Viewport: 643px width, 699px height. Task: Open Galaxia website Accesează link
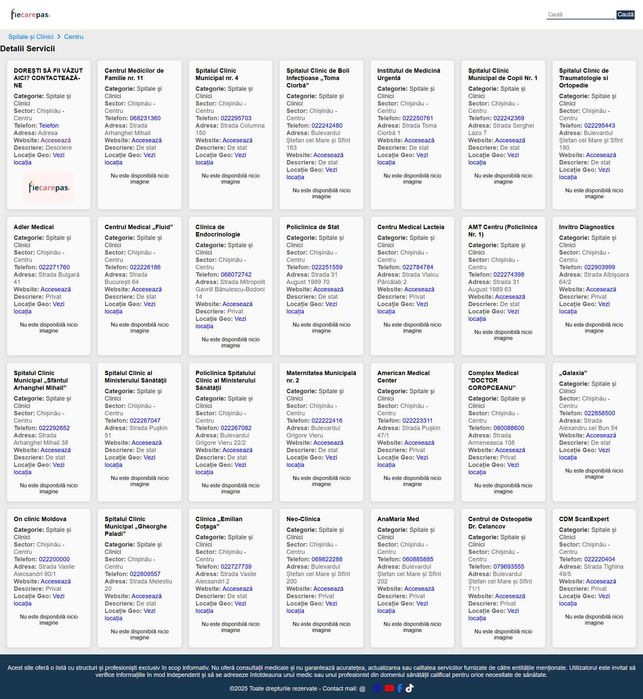pos(601,436)
